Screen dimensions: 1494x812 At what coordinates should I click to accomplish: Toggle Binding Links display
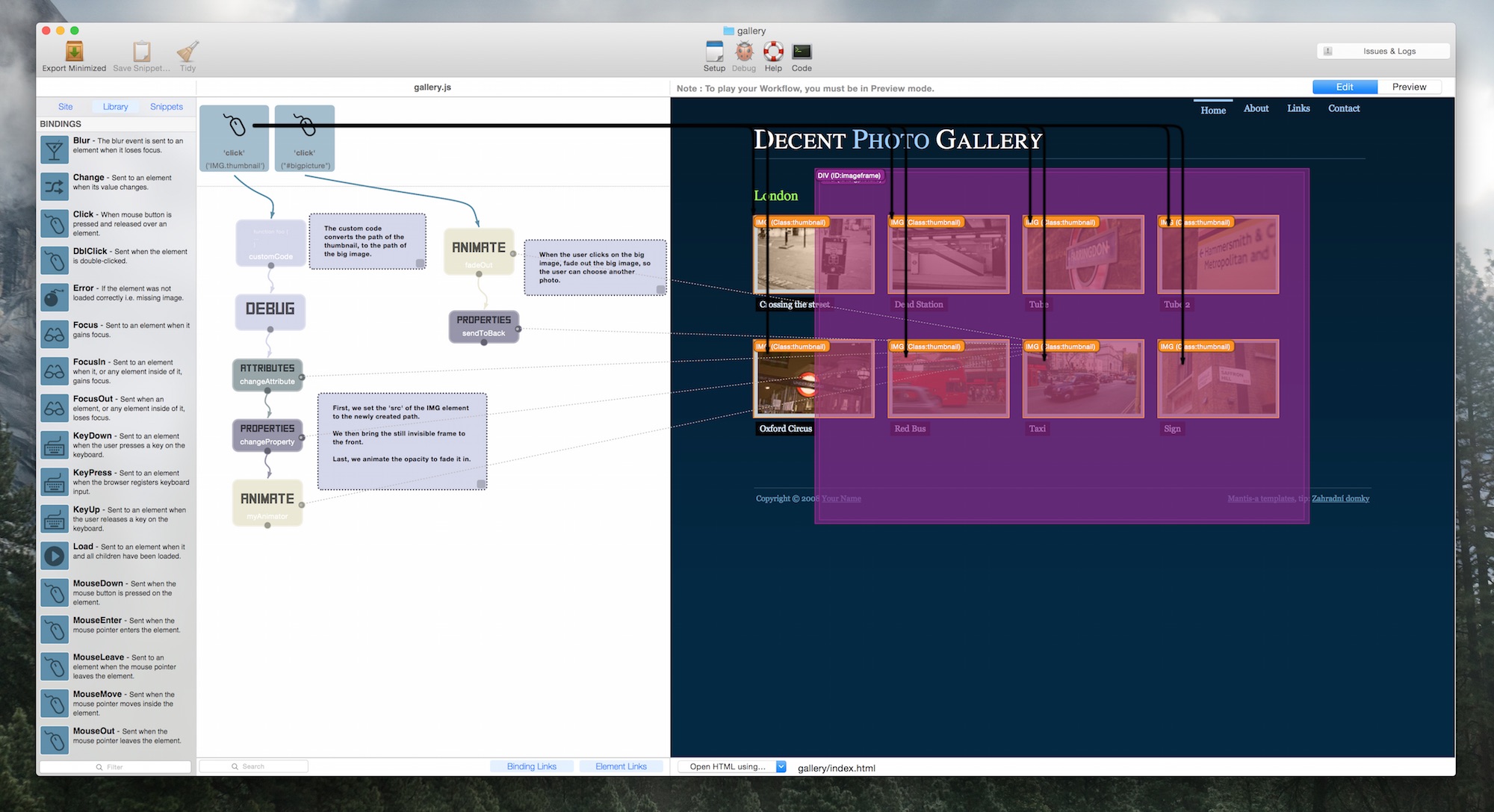tap(532, 766)
